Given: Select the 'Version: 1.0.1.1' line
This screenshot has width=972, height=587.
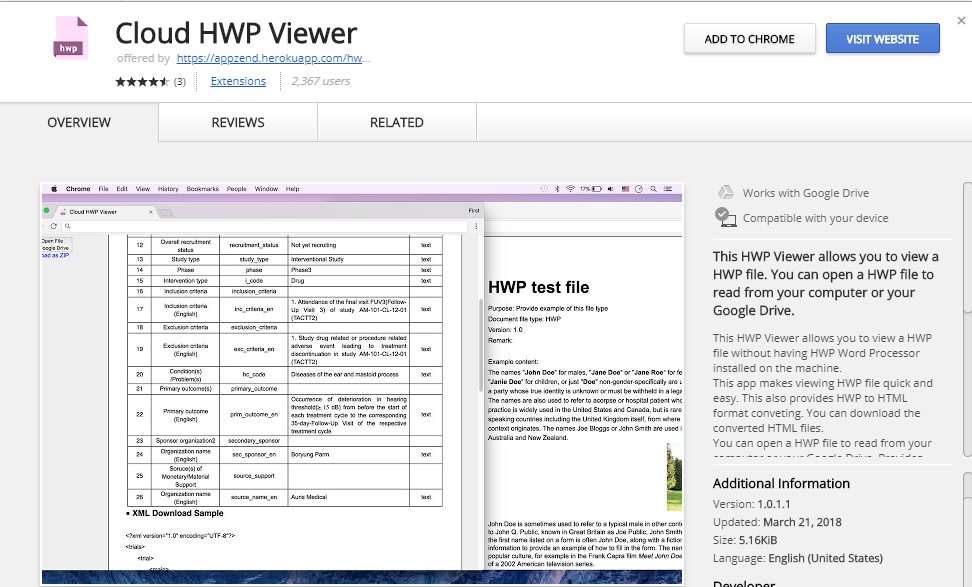Looking at the screenshot, I should 751,504.
